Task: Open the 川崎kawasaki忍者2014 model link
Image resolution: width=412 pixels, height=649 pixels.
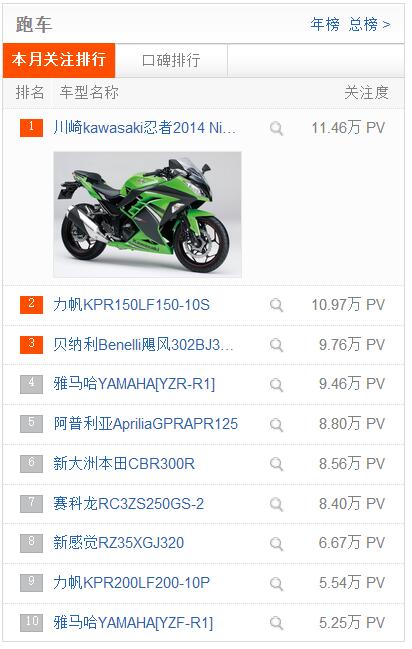Action: tap(145, 128)
